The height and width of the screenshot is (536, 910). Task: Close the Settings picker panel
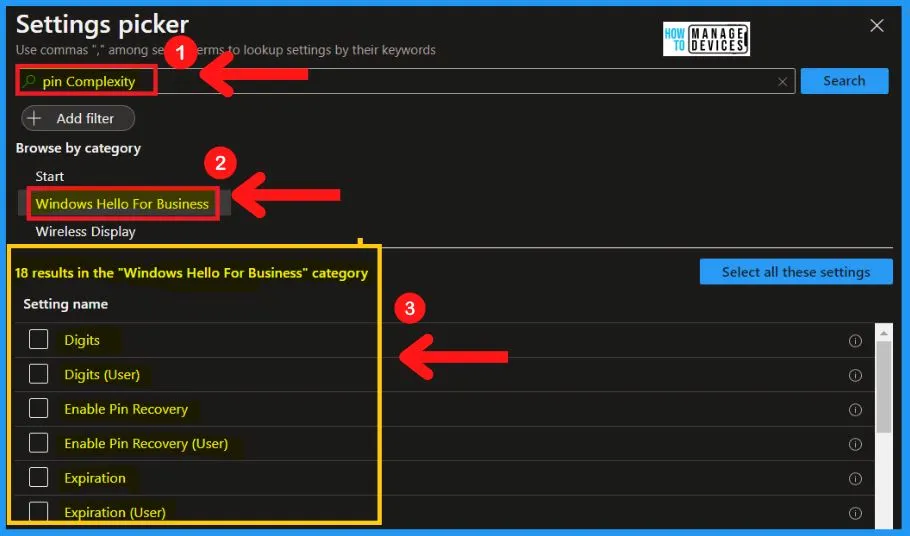coord(876,26)
